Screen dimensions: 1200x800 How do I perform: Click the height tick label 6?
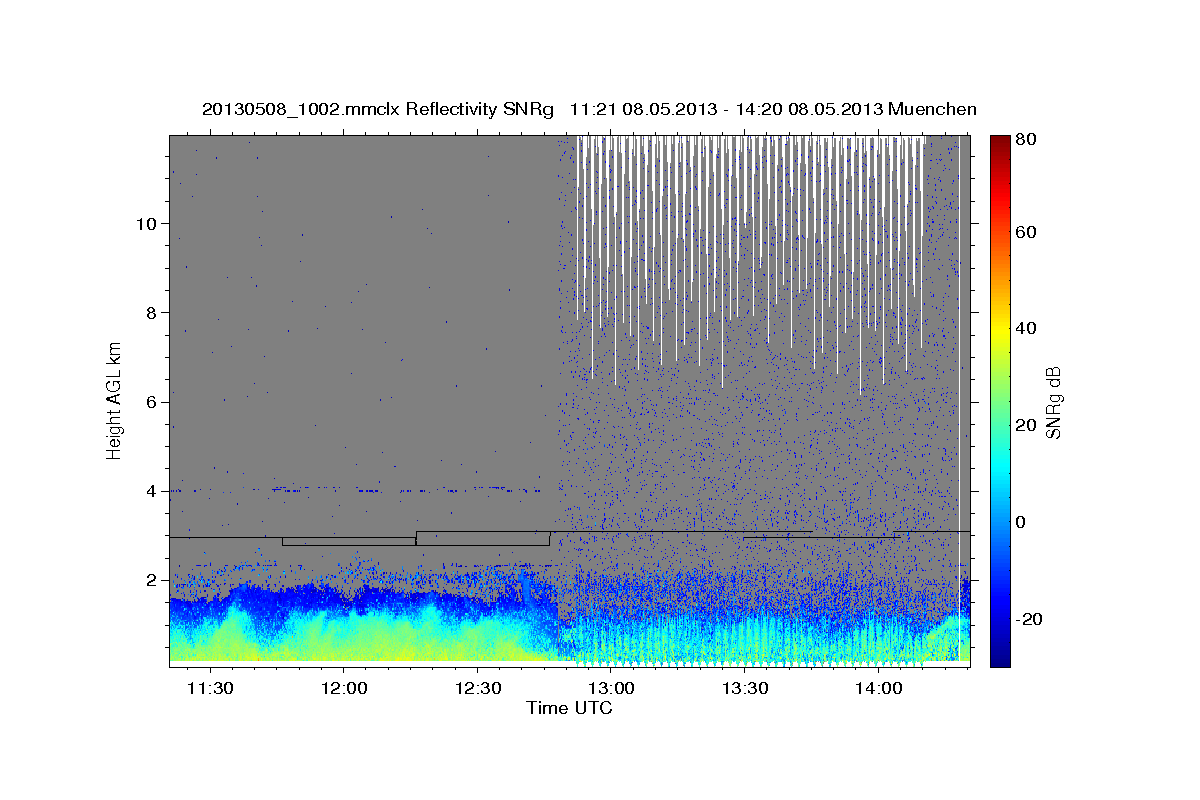[x=149, y=401]
